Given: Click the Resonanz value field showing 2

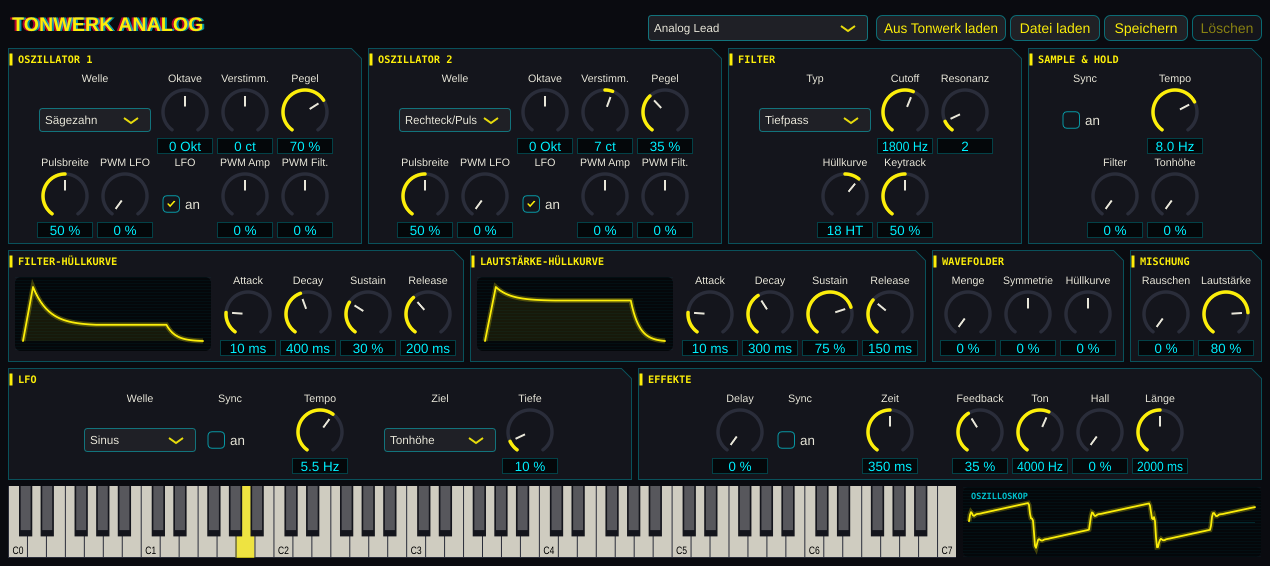Looking at the screenshot, I should (x=965, y=146).
